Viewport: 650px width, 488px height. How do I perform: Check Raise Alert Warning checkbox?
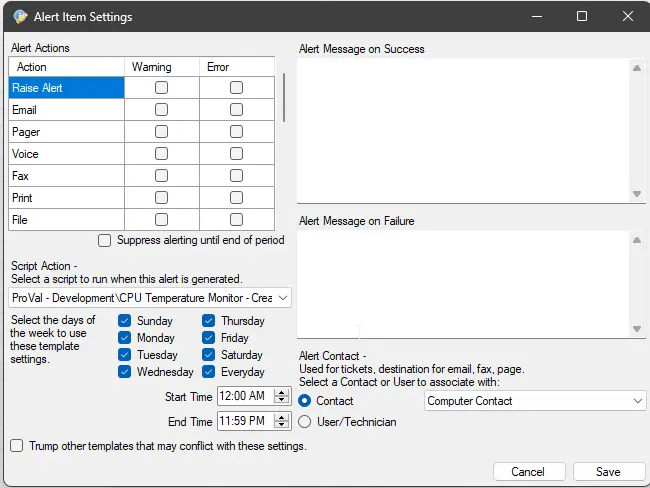tap(161, 87)
